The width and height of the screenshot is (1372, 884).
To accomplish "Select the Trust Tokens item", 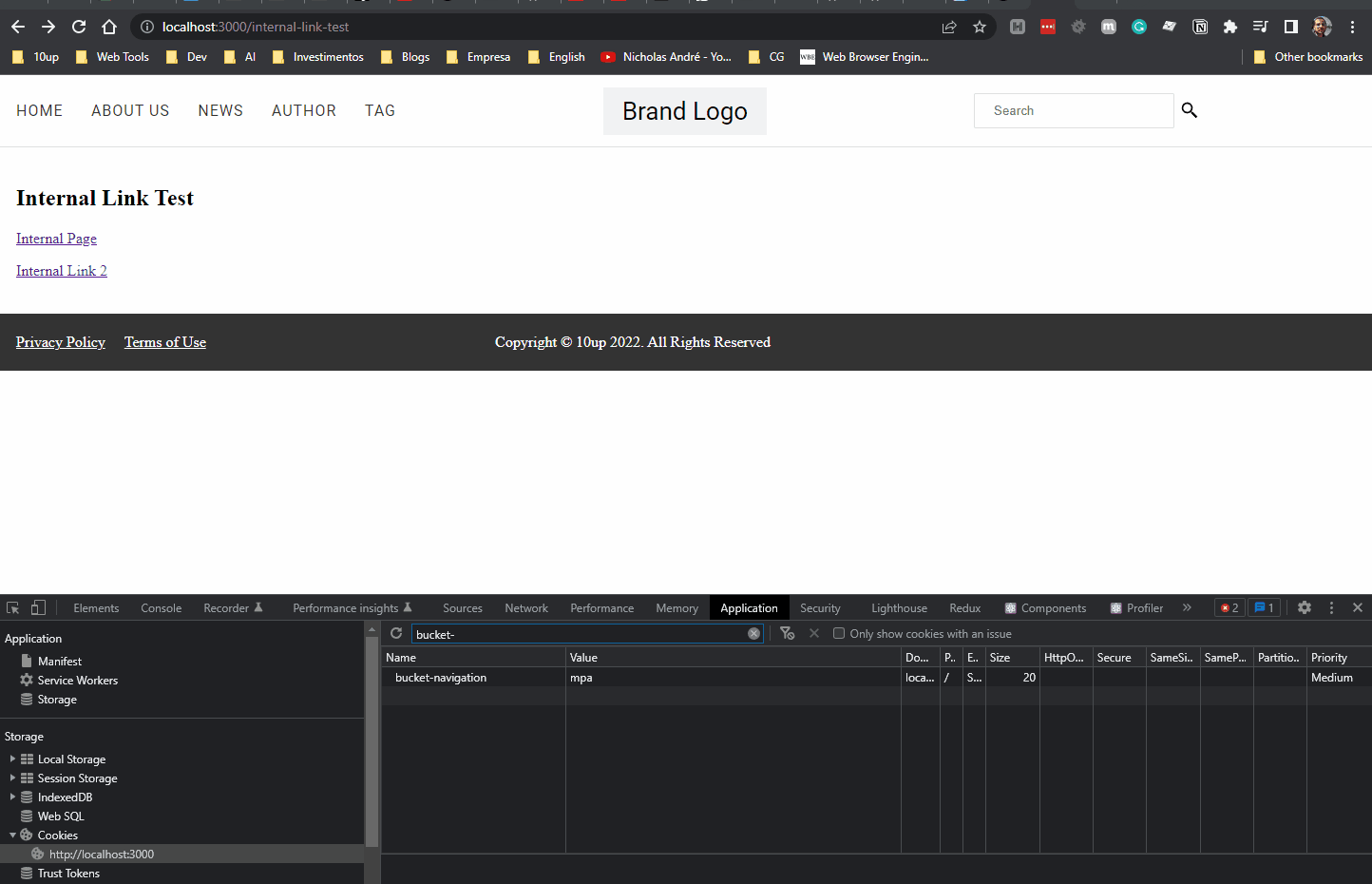I will (68, 873).
